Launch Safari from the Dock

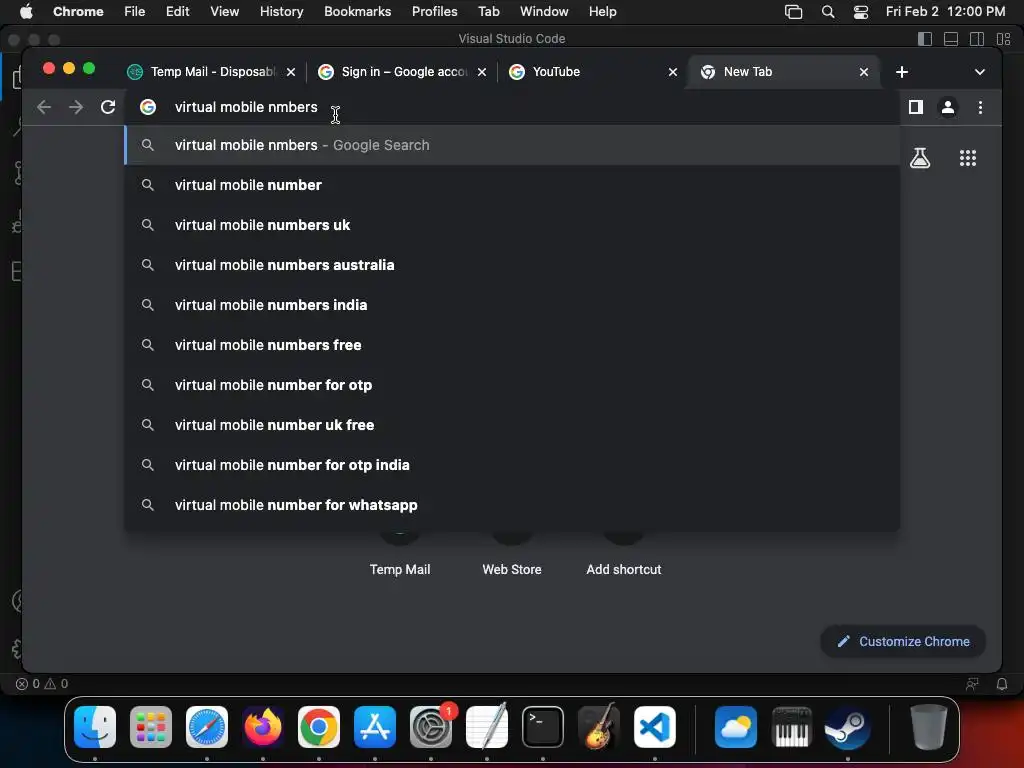click(207, 727)
